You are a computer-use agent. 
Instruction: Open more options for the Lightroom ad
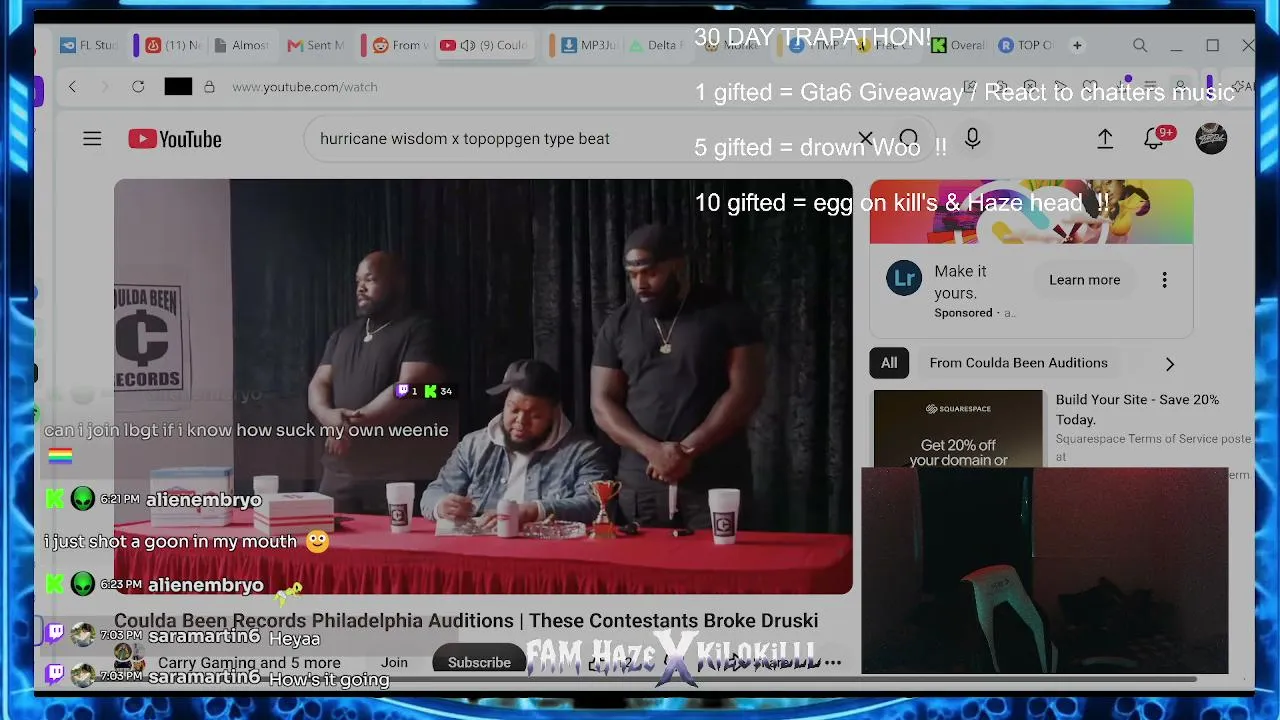pos(1164,280)
